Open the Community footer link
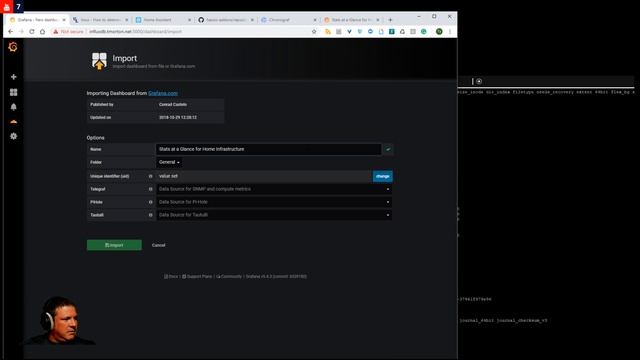 pos(229,276)
